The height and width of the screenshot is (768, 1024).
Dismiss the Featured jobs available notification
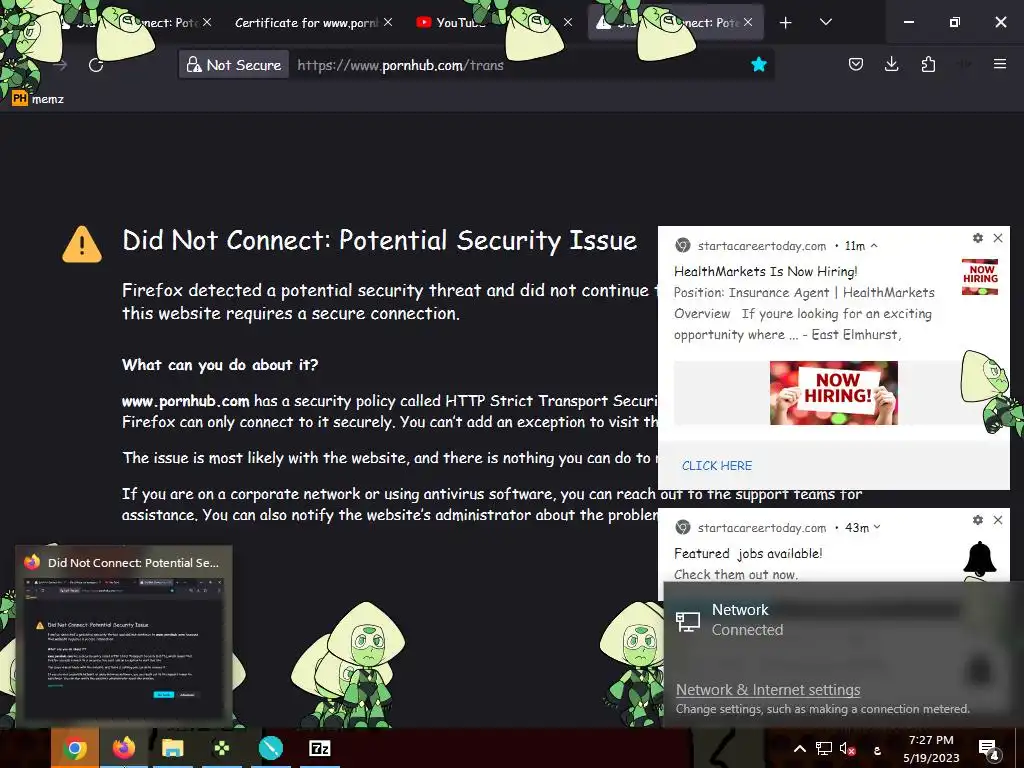[998, 520]
